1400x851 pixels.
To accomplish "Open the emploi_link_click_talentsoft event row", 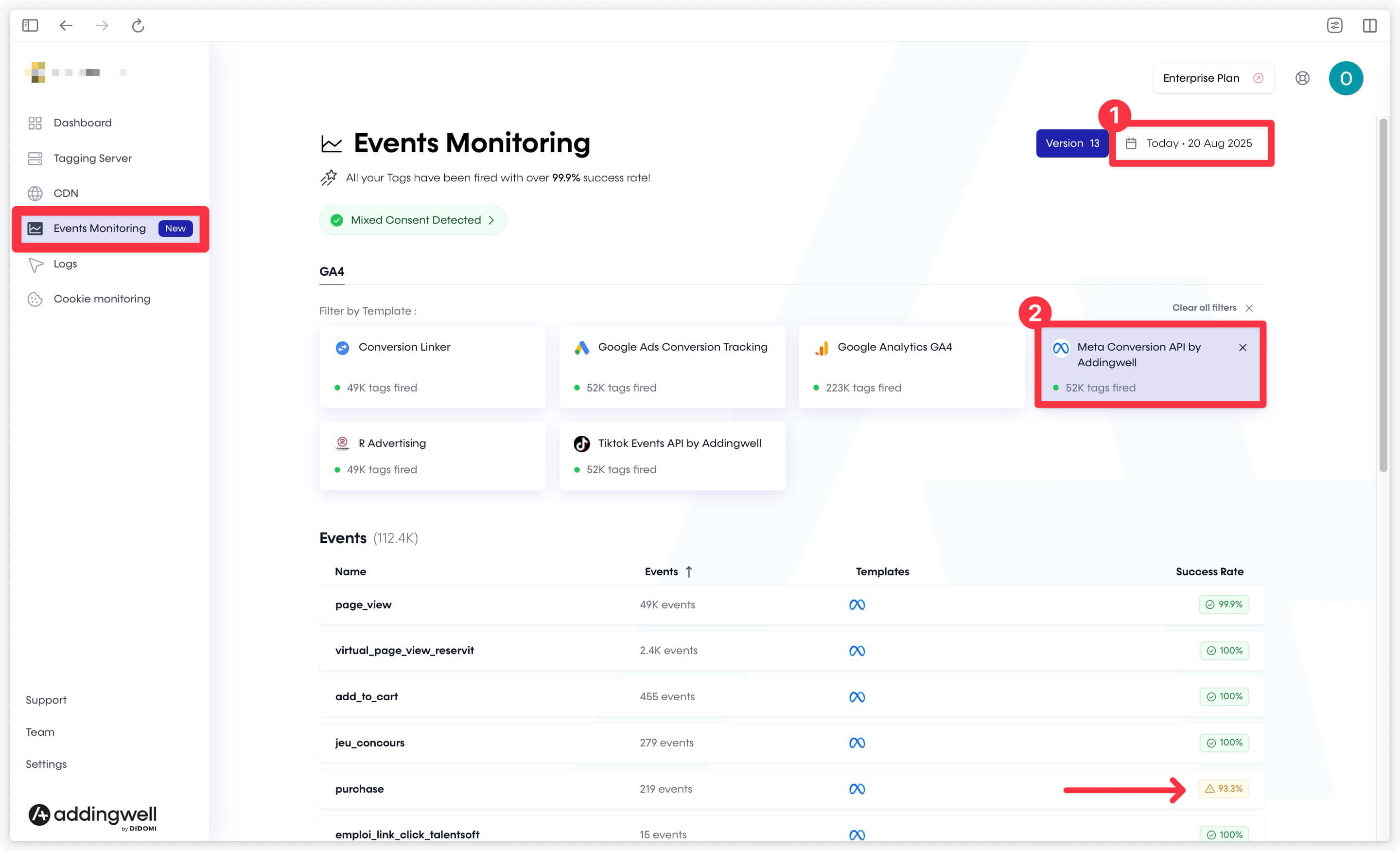I will [791, 829].
